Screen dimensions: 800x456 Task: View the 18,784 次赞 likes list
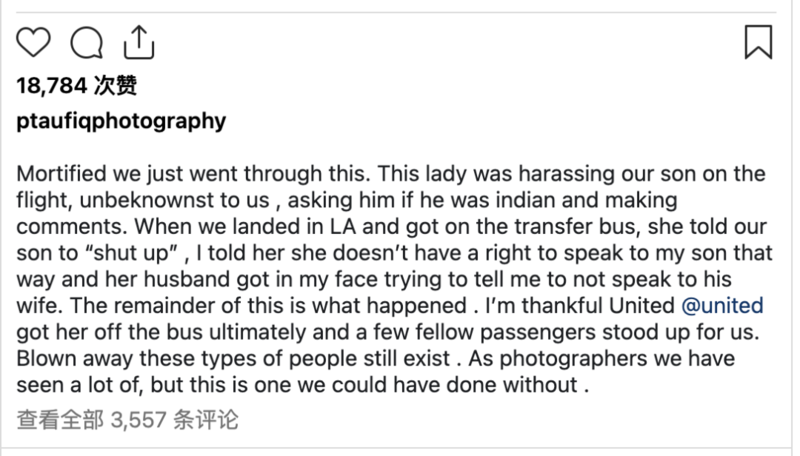[77, 85]
